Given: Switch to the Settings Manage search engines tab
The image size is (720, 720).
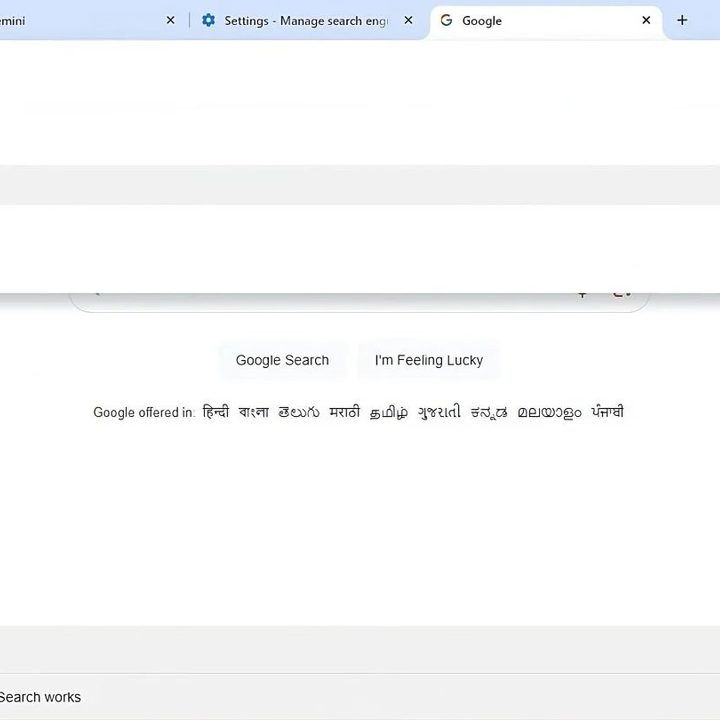Looking at the screenshot, I should pos(305,21).
